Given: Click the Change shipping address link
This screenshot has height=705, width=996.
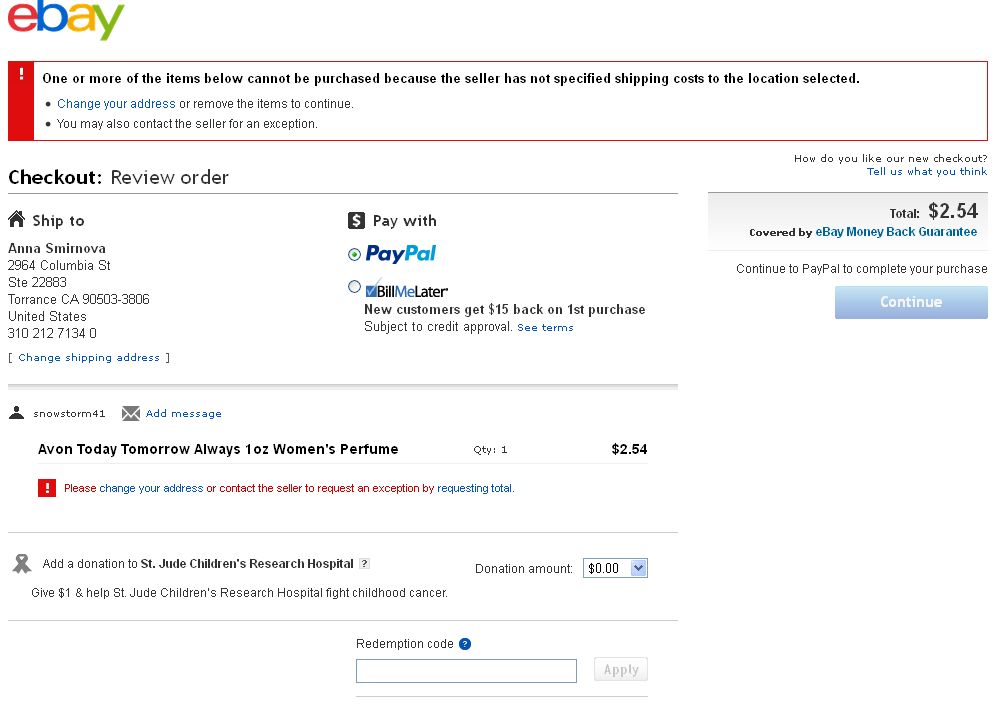Looking at the screenshot, I should point(89,358).
